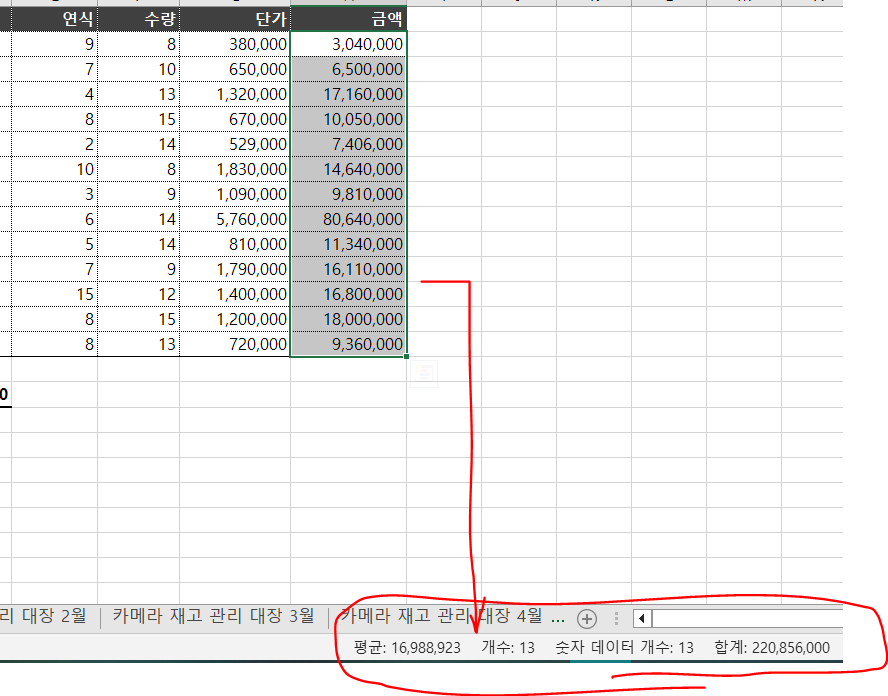
Task: Click status bar 평균: 16,988,923
Action: tap(407, 647)
